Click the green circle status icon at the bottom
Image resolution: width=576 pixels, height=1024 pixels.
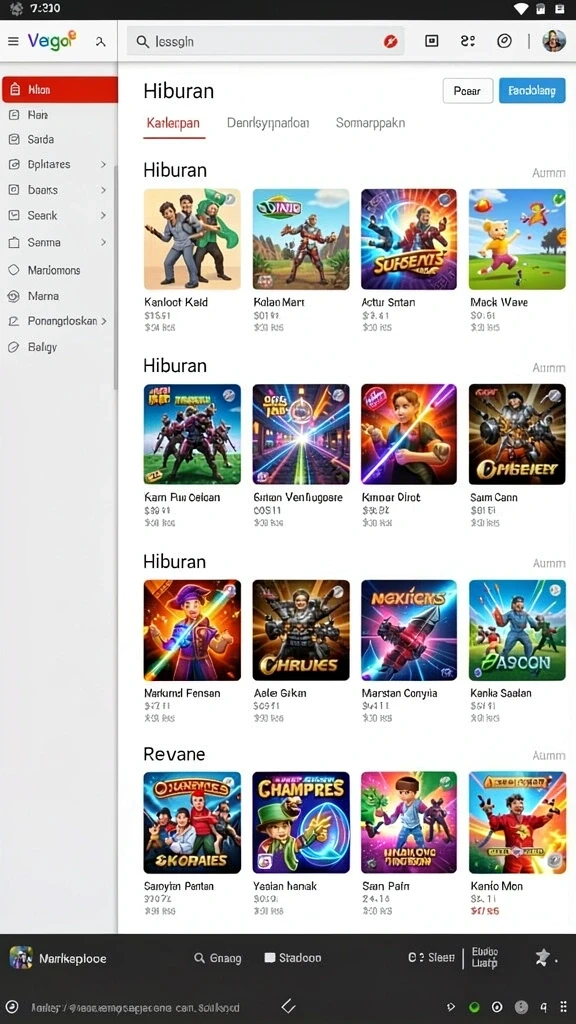[475, 1007]
